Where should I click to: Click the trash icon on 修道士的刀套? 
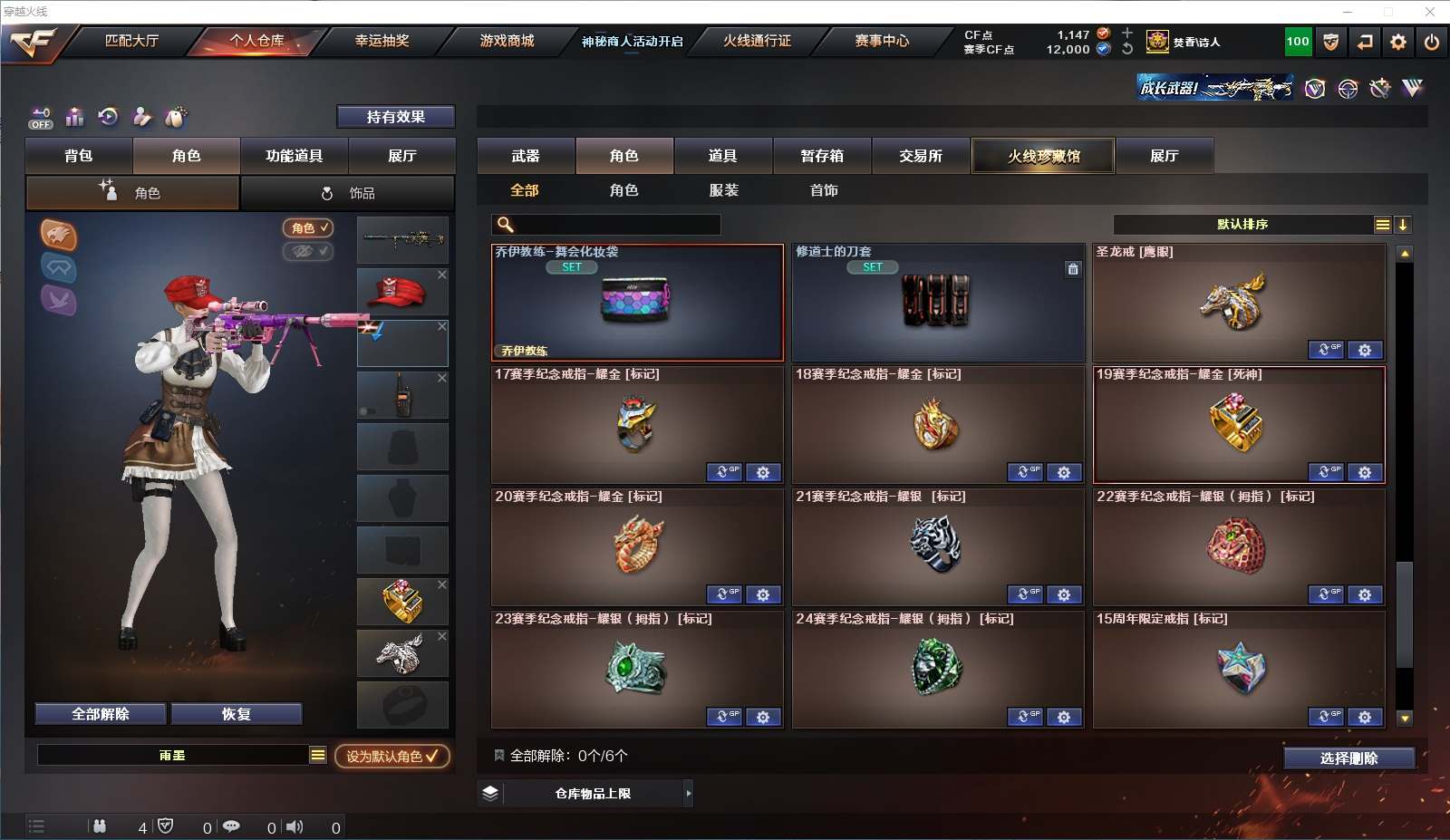pos(1073,269)
